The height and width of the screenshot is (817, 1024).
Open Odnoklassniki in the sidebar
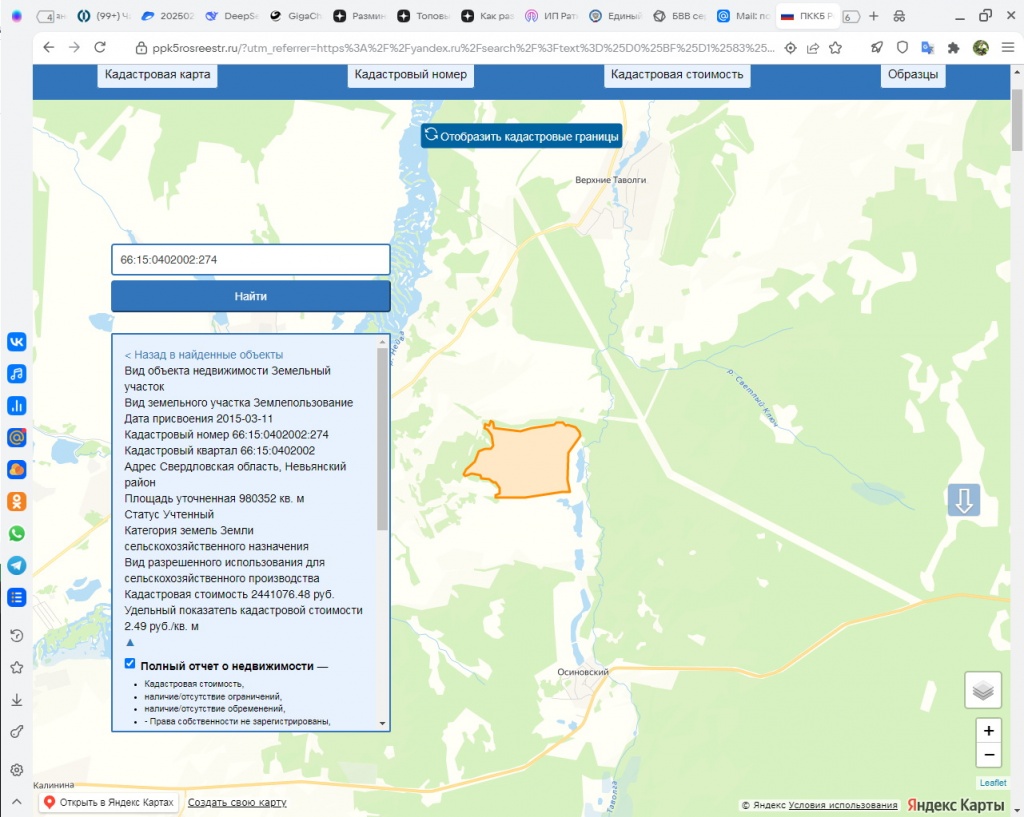tap(17, 501)
